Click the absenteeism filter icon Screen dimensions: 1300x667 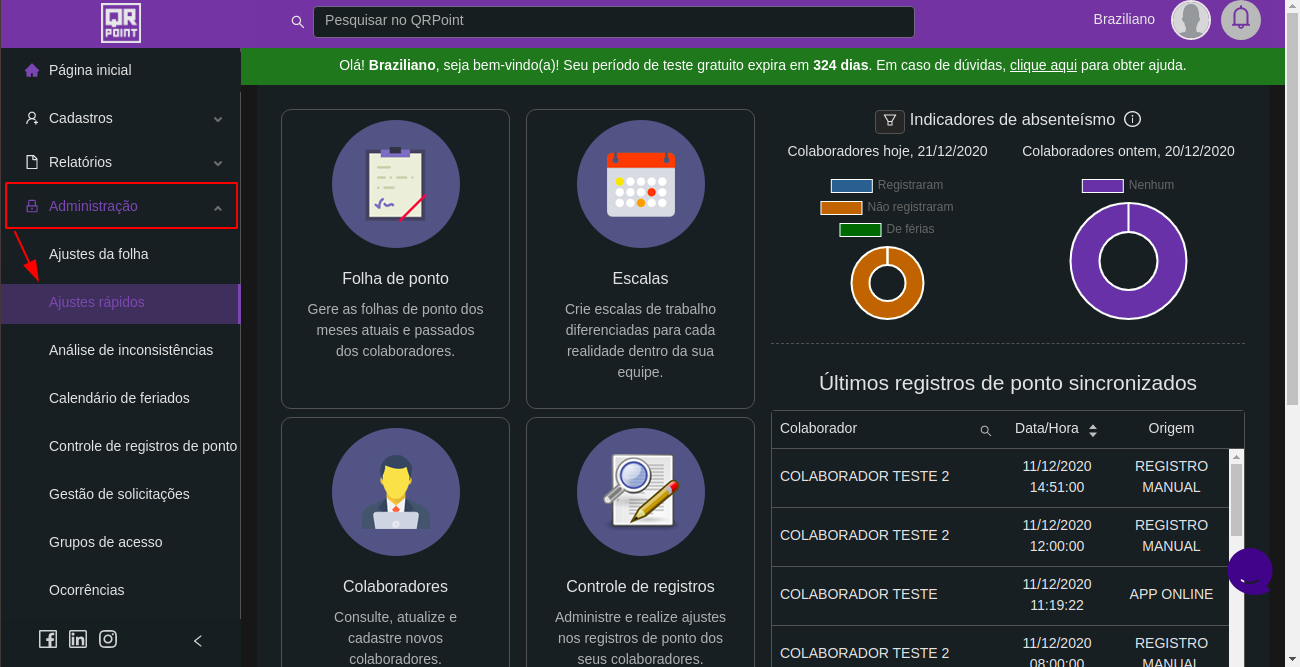coord(890,121)
